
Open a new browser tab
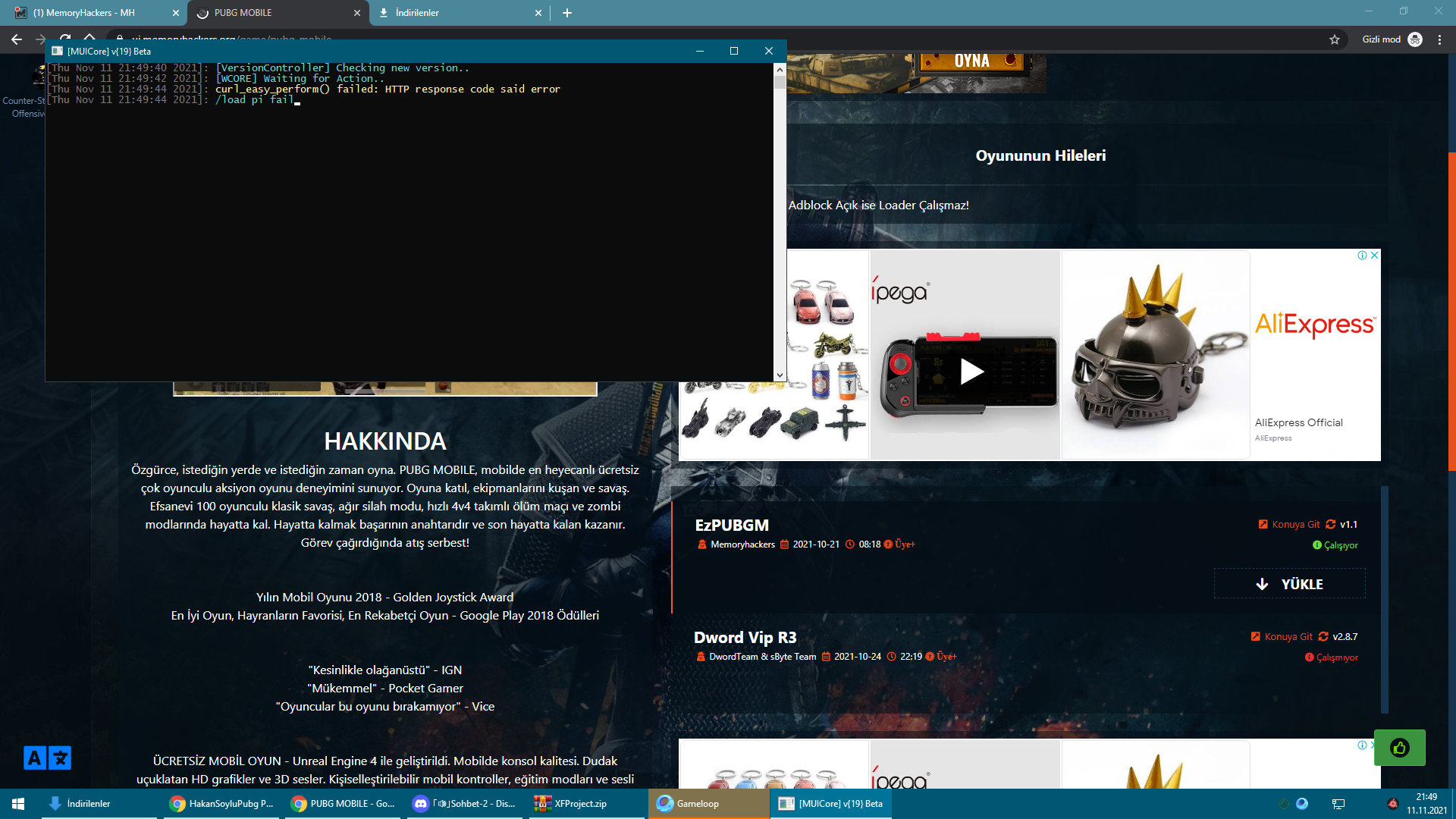click(566, 13)
